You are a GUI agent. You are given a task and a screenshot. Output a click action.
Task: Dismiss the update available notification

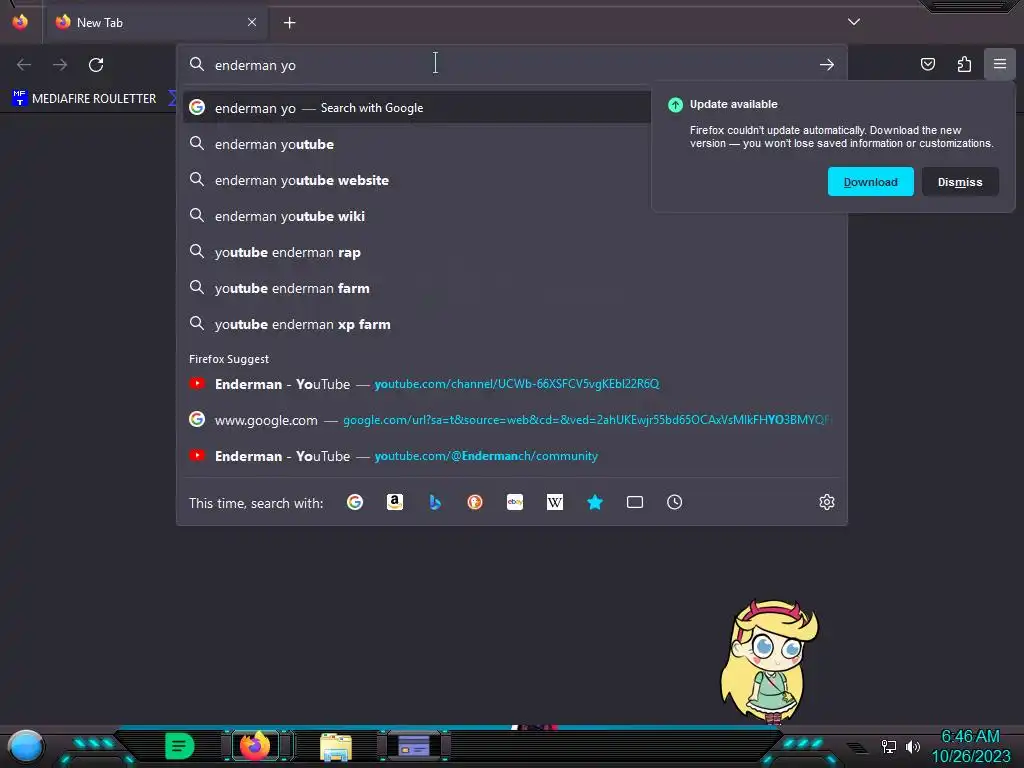click(960, 182)
